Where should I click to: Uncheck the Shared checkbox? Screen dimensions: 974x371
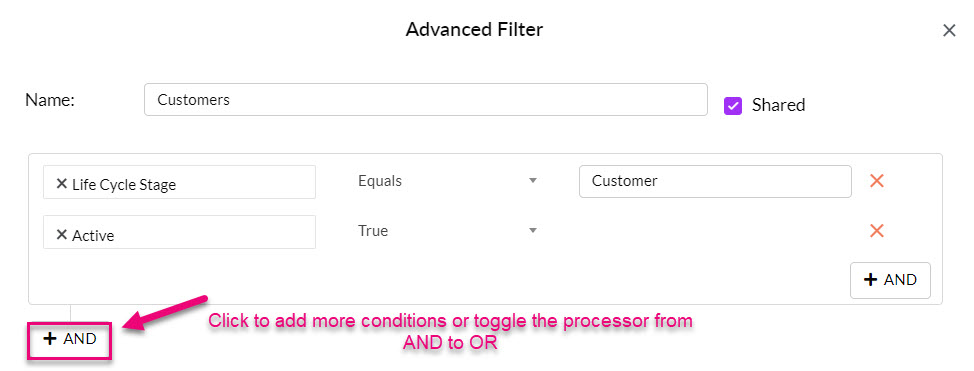(x=733, y=106)
